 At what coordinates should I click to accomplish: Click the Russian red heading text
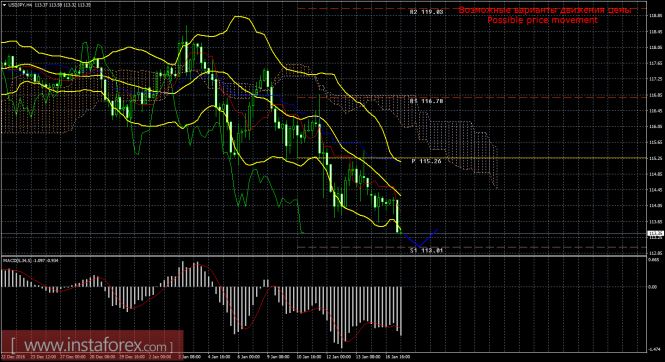545,10
